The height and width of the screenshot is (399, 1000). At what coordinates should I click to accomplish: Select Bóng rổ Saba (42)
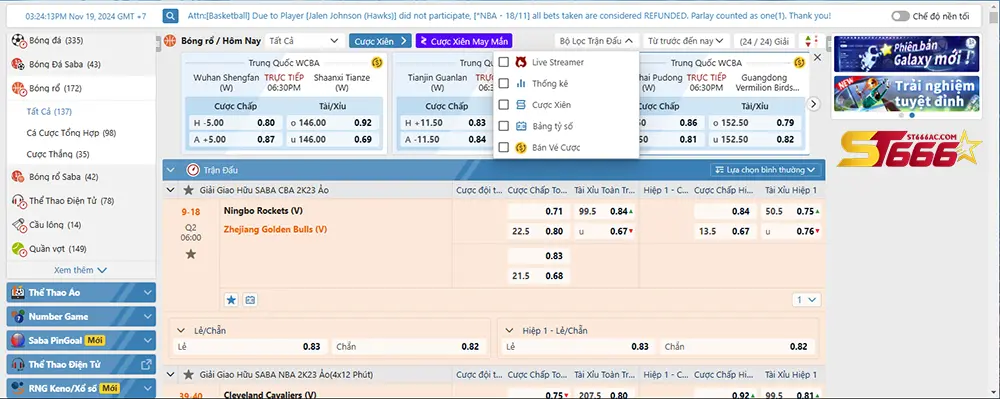pos(81,177)
